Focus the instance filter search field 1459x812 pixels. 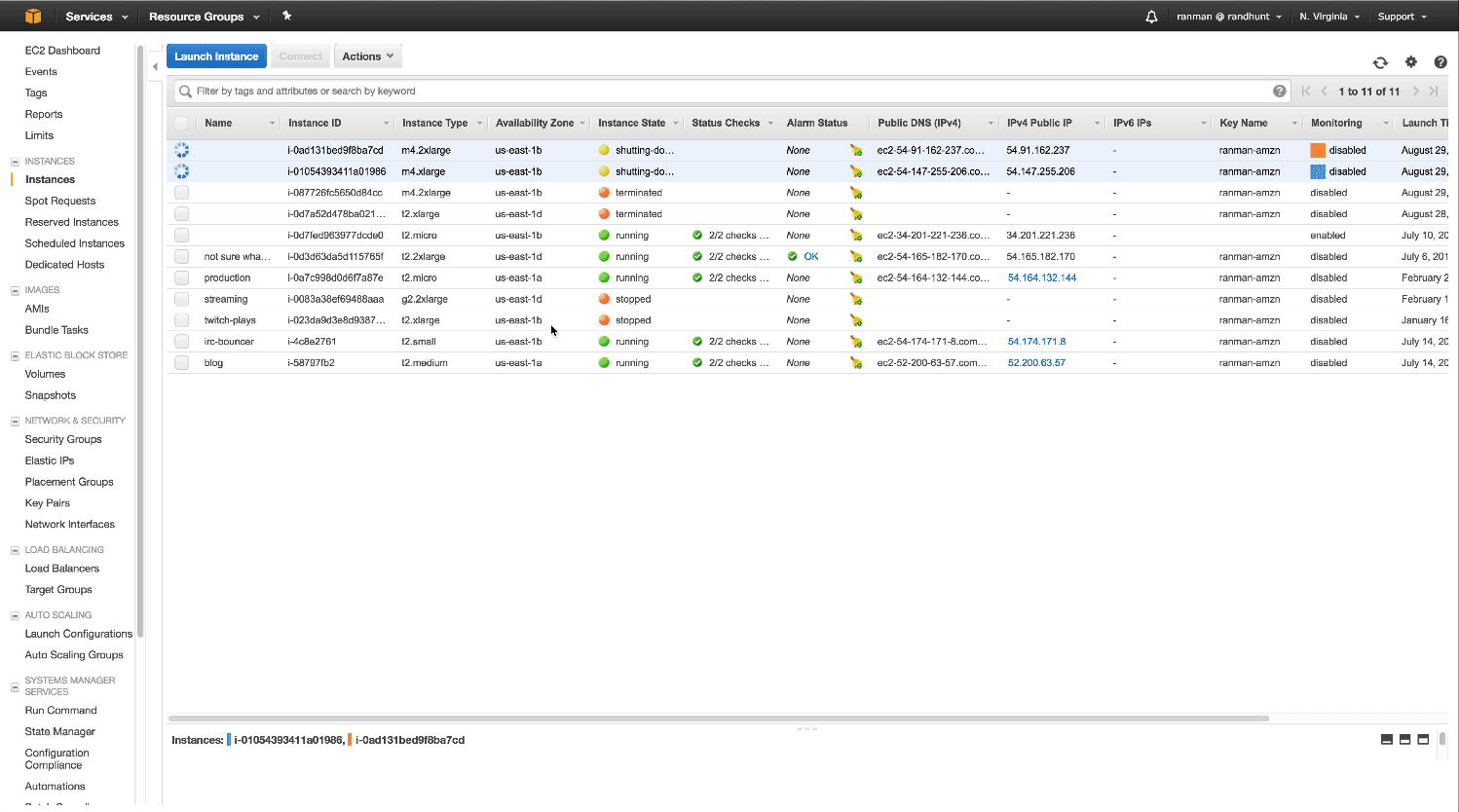(x=732, y=92)
